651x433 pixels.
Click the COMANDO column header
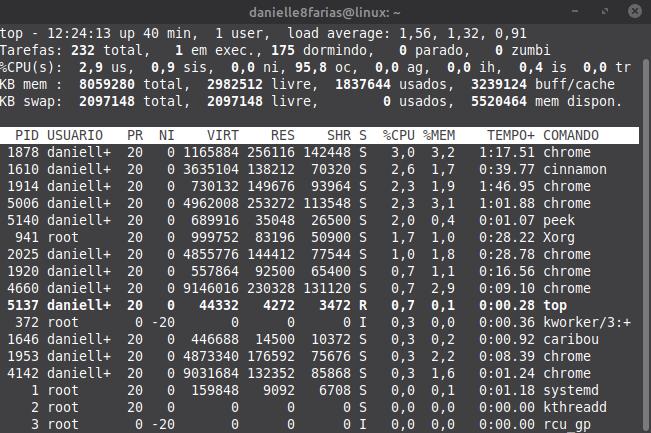571,135
